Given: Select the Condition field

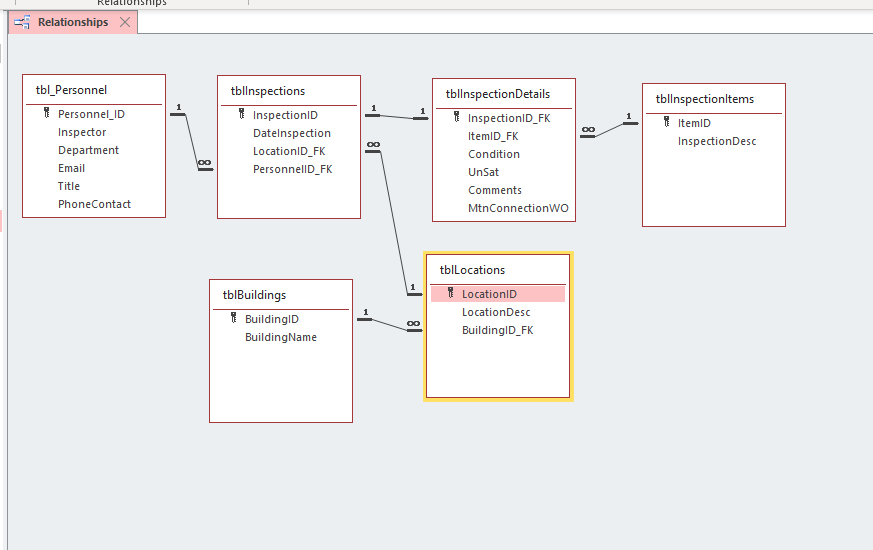Looking at the screenshot, I should coord(494,154).
